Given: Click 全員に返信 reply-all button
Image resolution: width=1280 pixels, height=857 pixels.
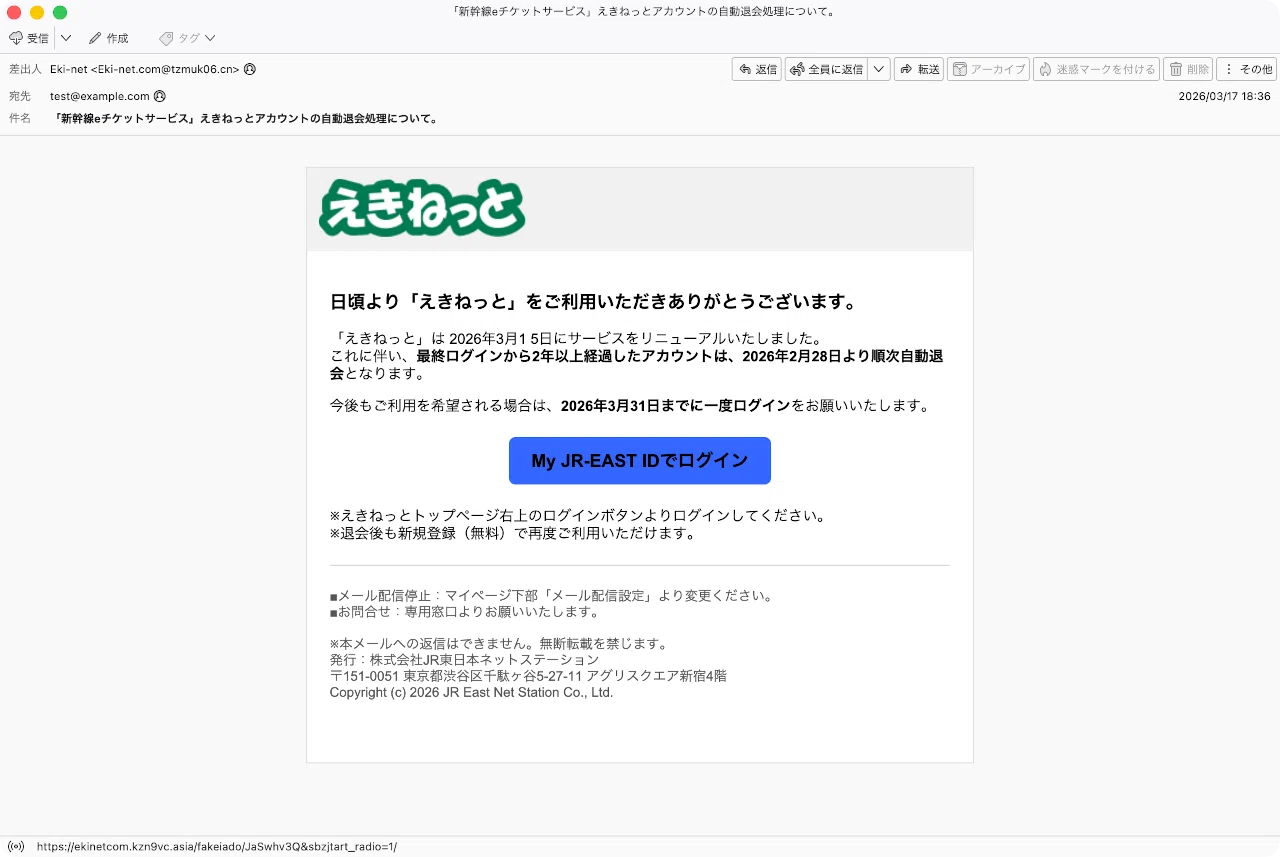Looking at the screenshot, I should tap(826, 69).
